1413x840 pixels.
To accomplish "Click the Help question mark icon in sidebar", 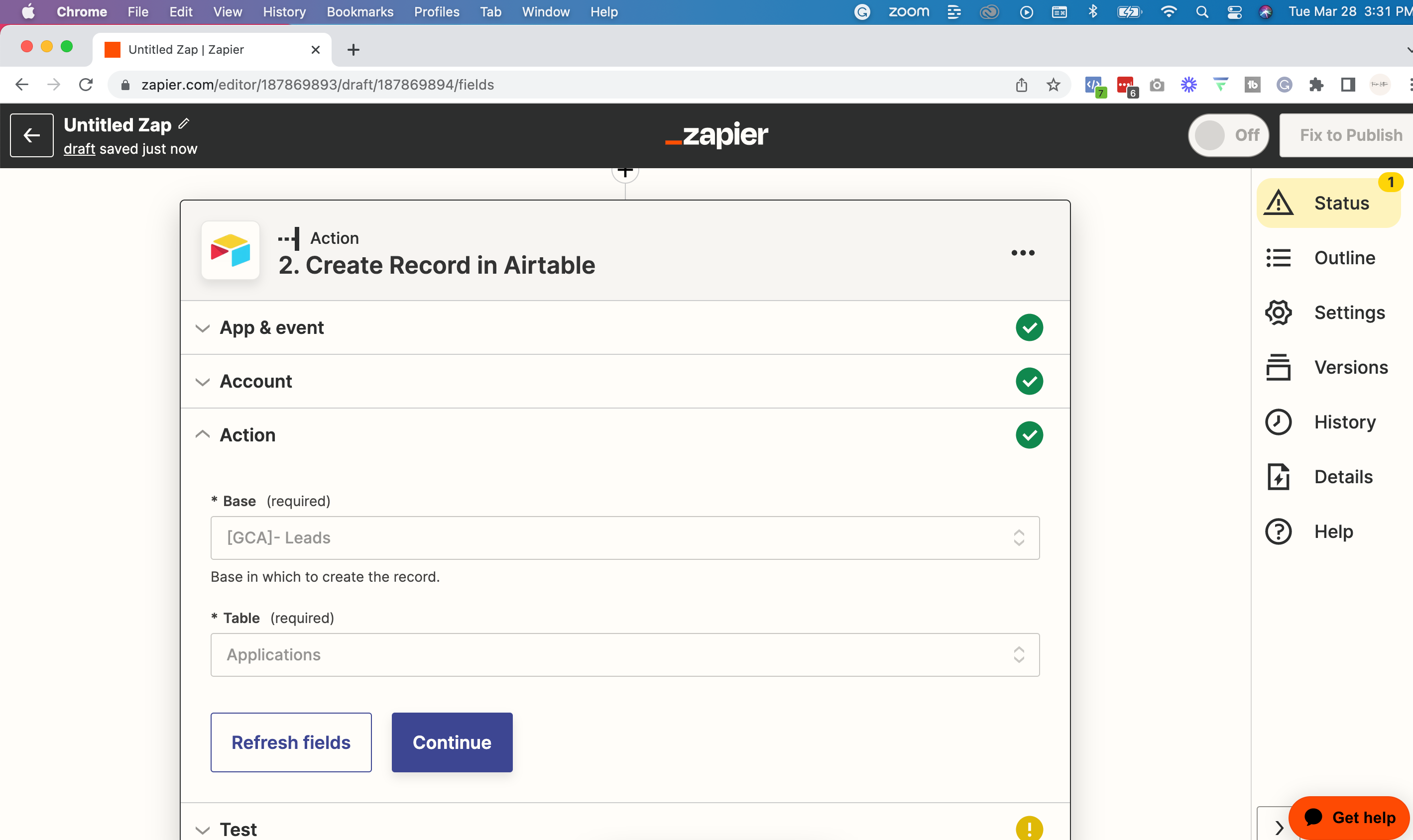I will coord(1279,531).
